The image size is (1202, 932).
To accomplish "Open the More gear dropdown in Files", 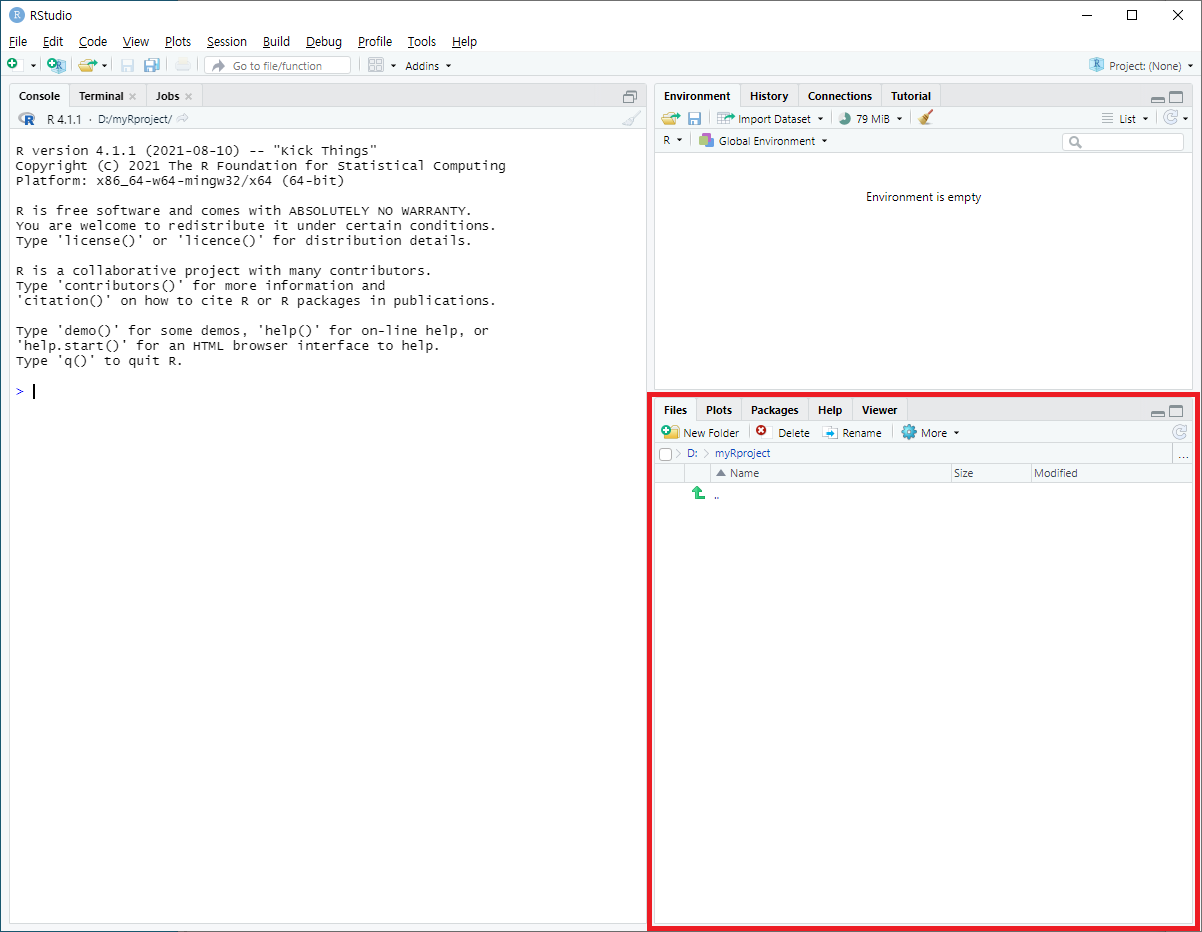I will [930, 432].
